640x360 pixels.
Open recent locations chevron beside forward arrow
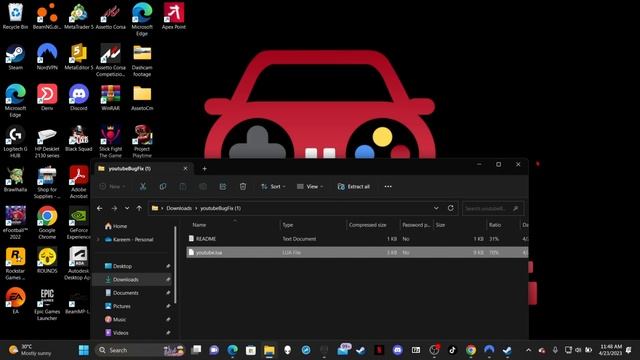[x=127, y=208]
